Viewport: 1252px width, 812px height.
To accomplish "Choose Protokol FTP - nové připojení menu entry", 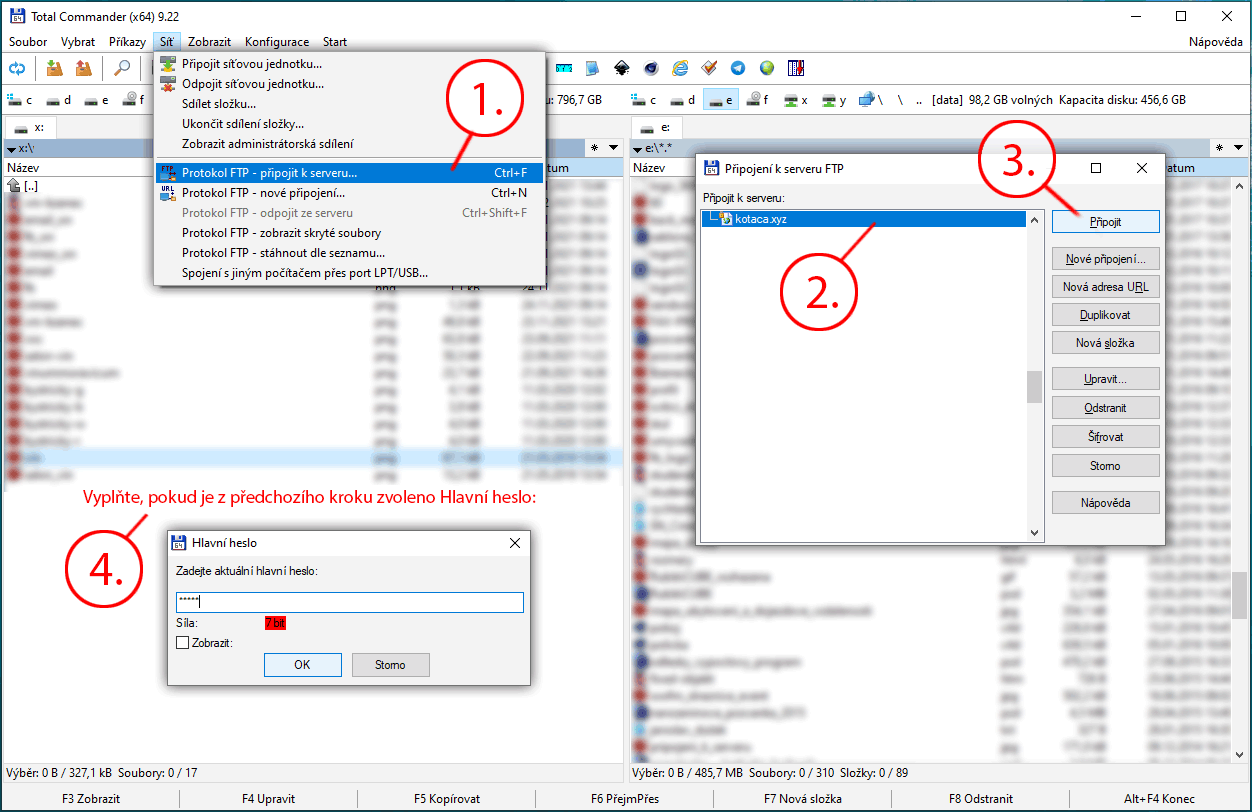I will [x=263, y=193].
